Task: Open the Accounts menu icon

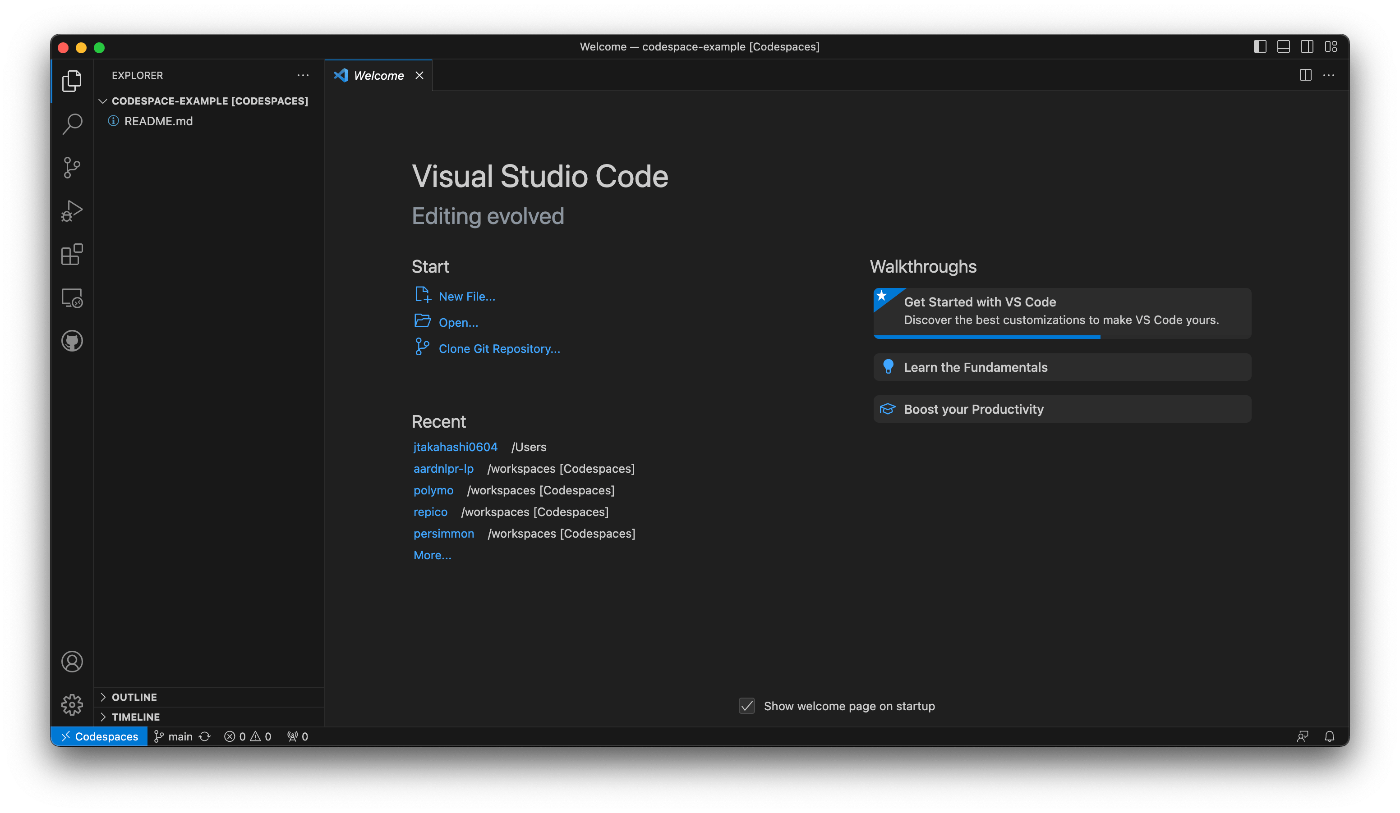Action: tap(72, 662)
